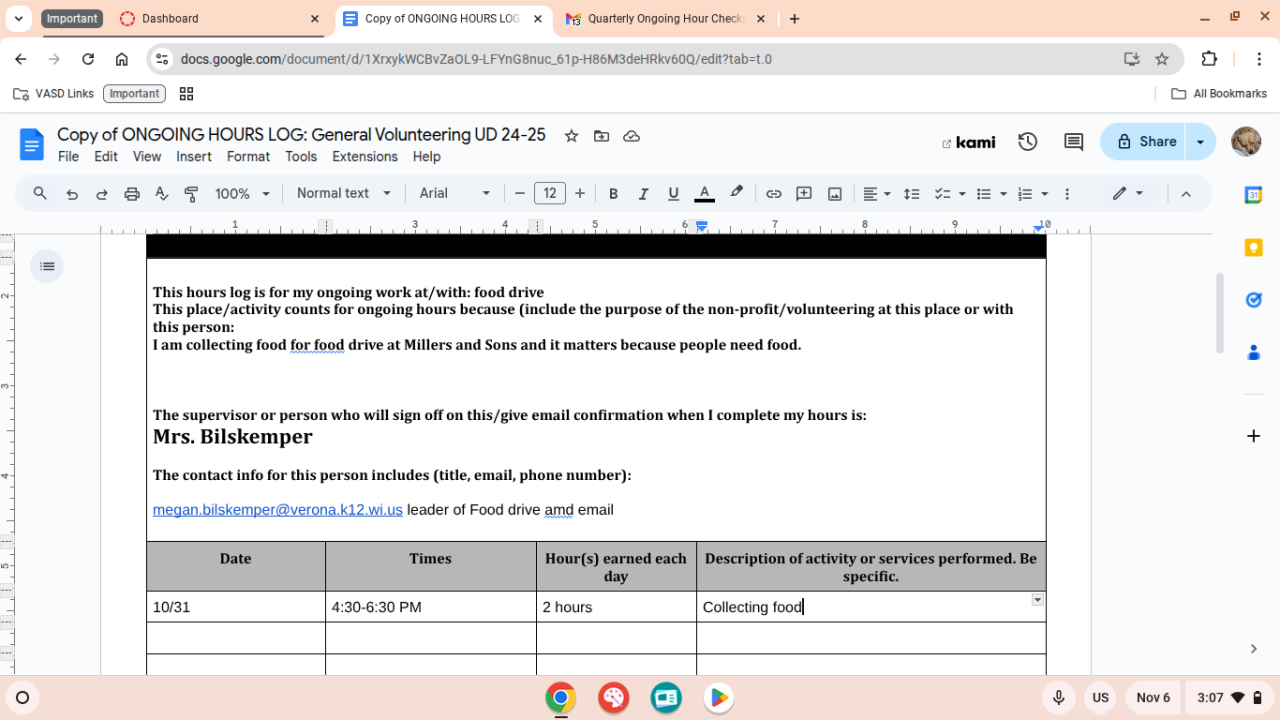Add a comment from the toolbar
The width and height of the screenshot is (1280, 720).
coord(803,194)
